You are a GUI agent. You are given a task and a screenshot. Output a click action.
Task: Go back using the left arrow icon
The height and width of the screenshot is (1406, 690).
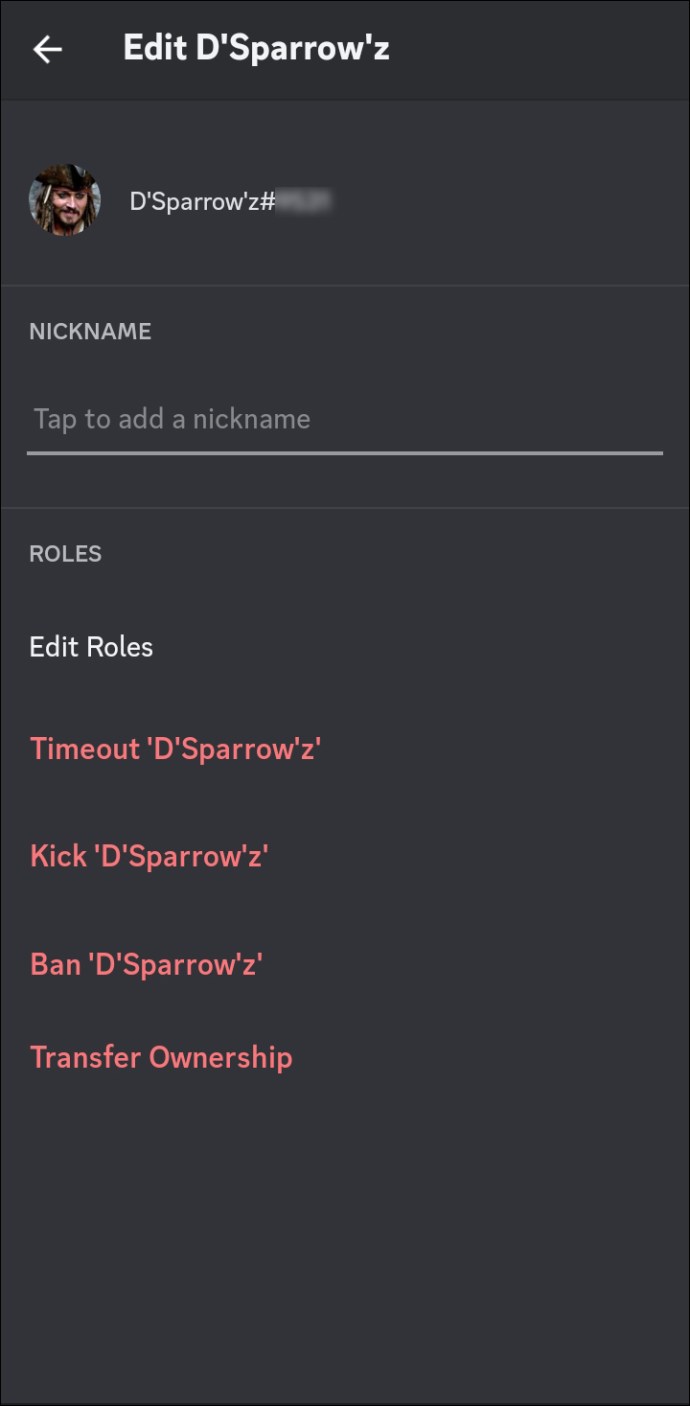click(47, 49)
